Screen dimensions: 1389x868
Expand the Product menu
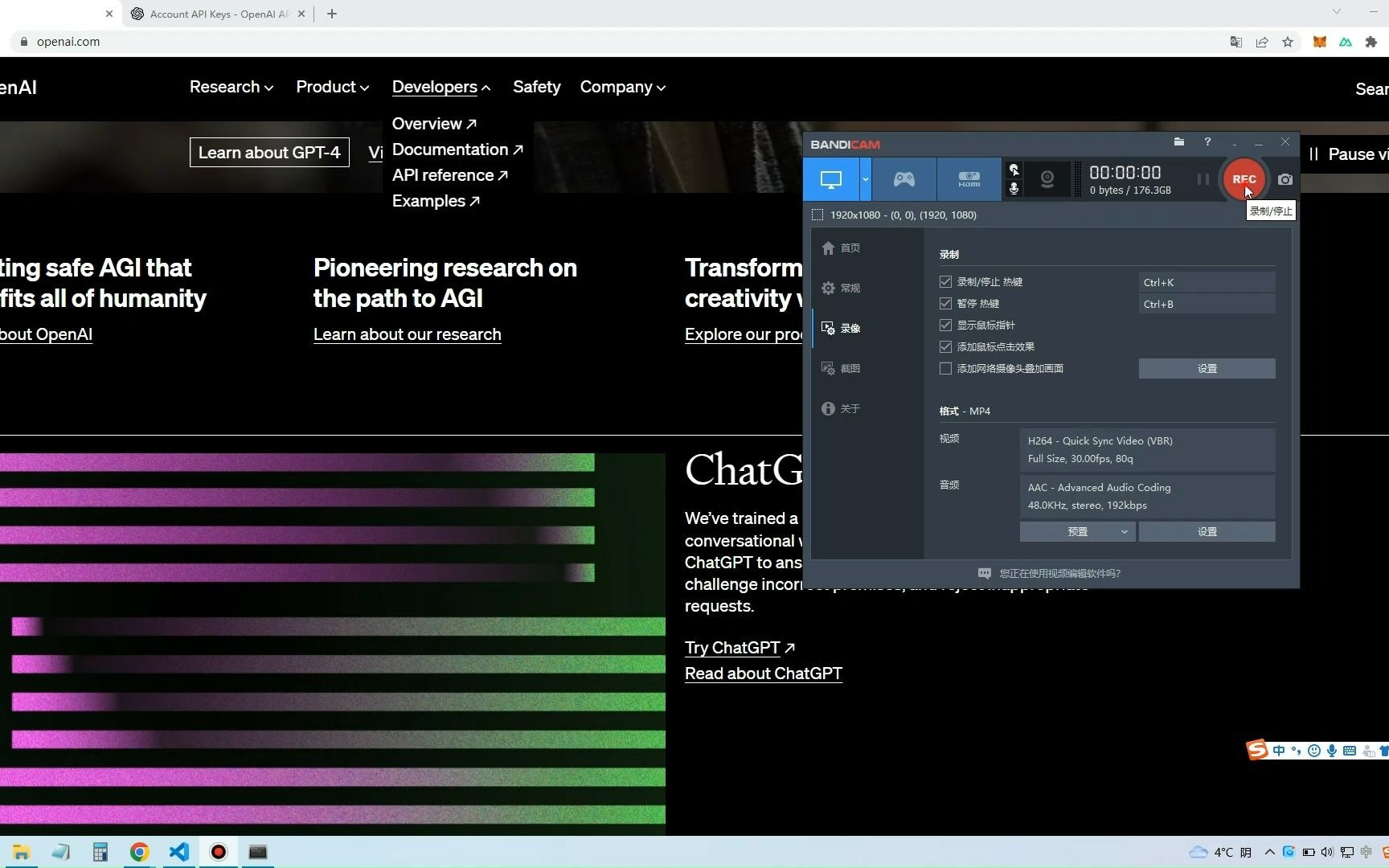click(x=333, y=87)
